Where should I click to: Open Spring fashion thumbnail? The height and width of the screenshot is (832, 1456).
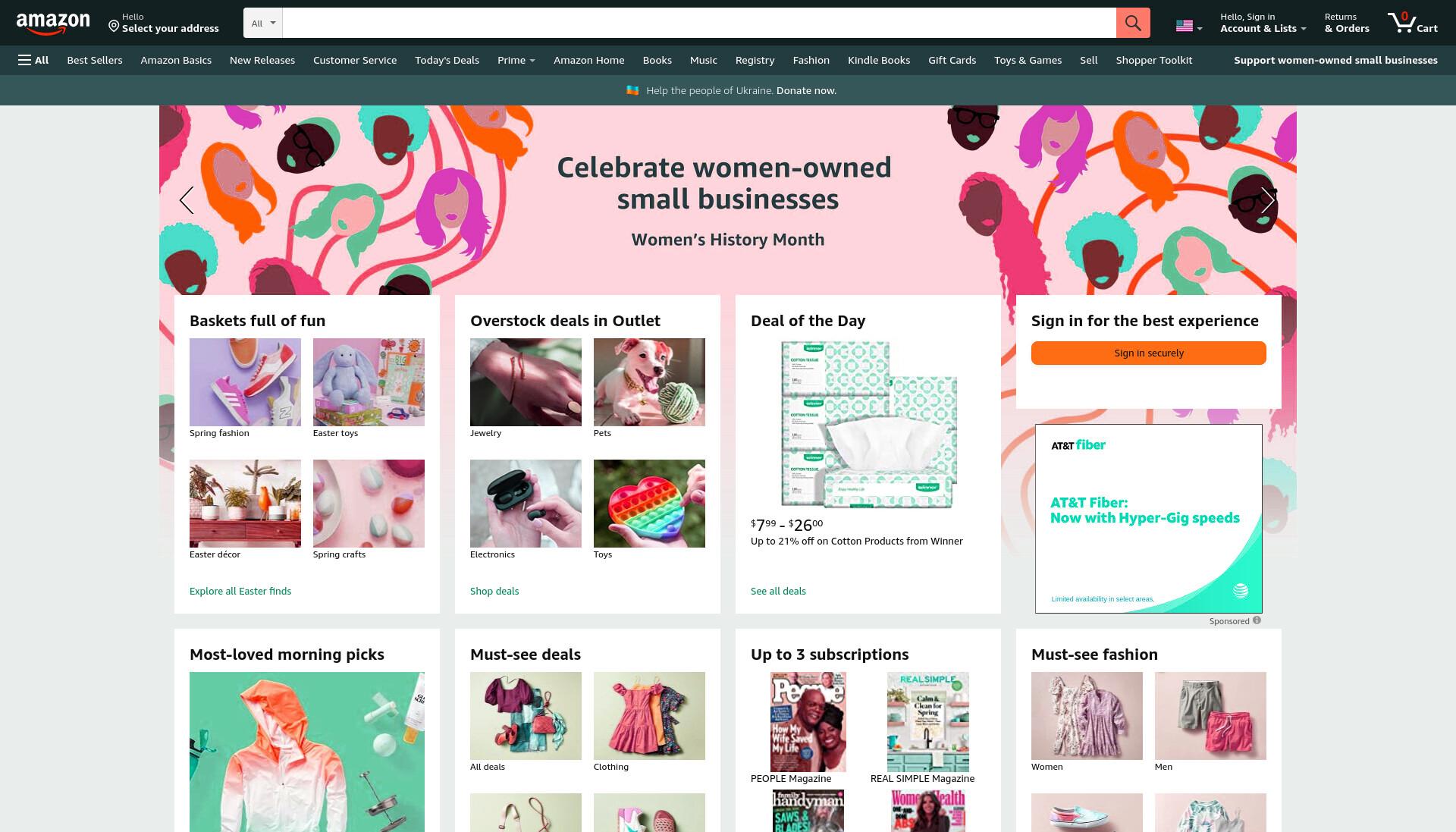coord(245,382)
